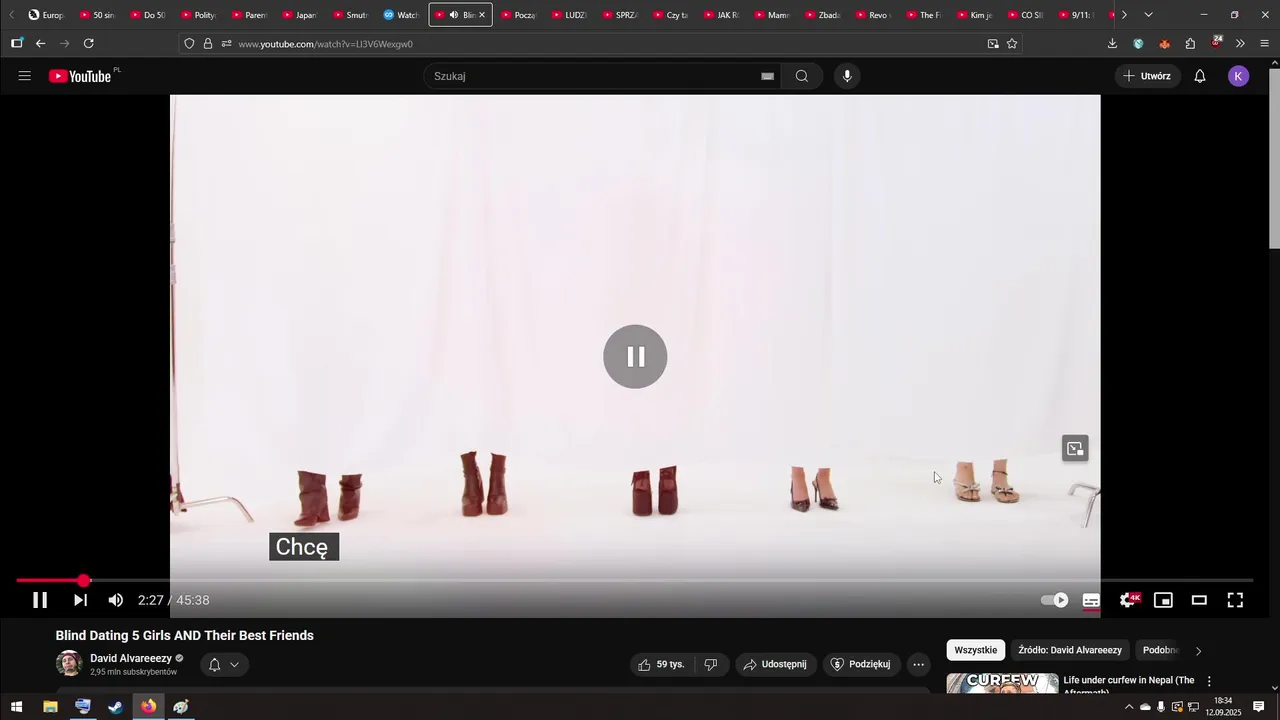Open picture-in-picture icon in address bar
The height and width of the screenshot is (720, 1280).
click(x=993, y=44)
